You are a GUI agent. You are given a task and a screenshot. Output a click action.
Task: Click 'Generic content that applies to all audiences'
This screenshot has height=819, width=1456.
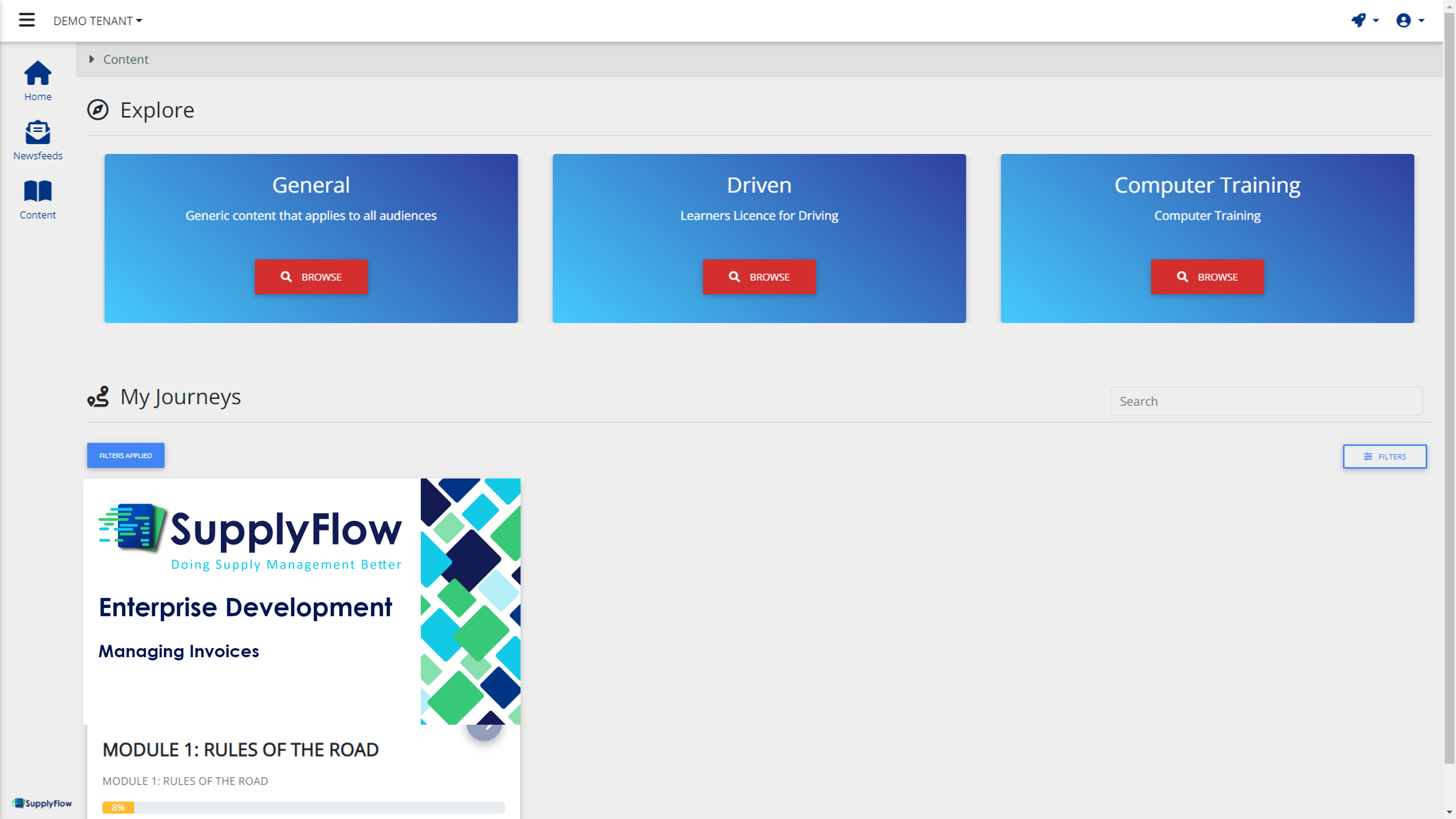pyautogui.click(x=311, y=215)
